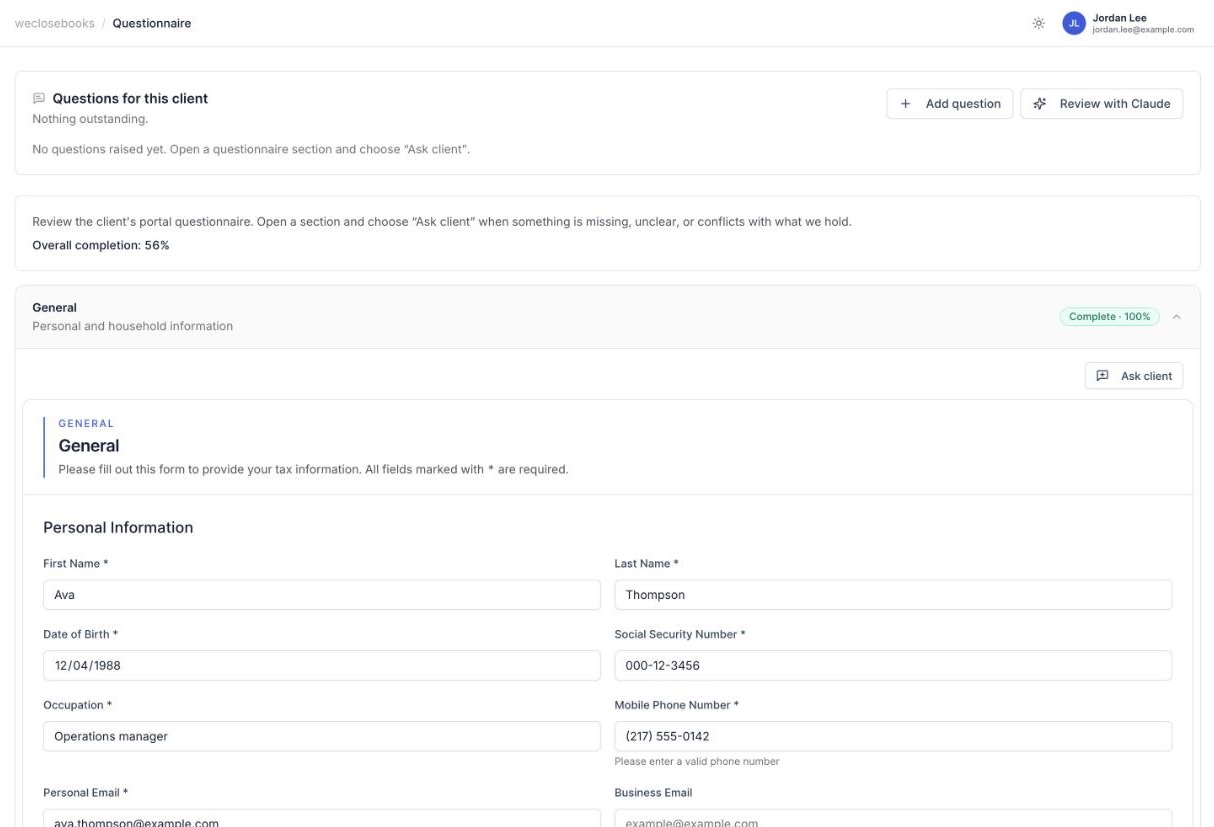1214x827 pixels.
Task: Open the weclosebooks breadcrumb link
Action: coord(55,23)
